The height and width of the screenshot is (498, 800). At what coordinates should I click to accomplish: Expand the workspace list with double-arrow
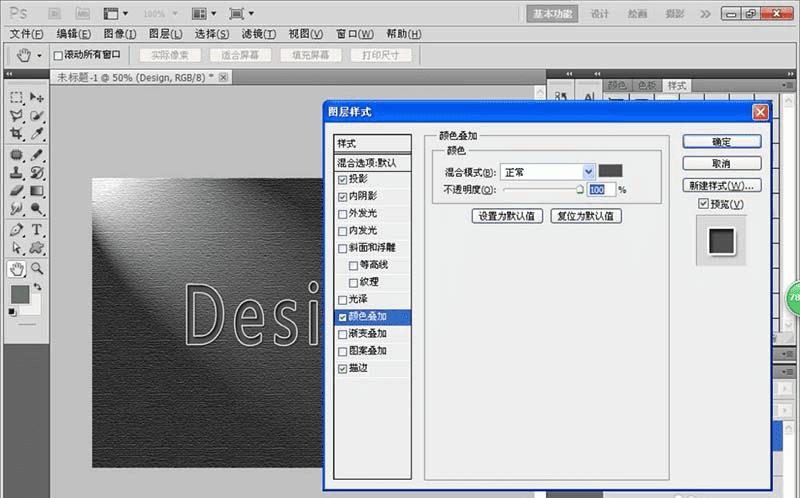coord(705,14)
